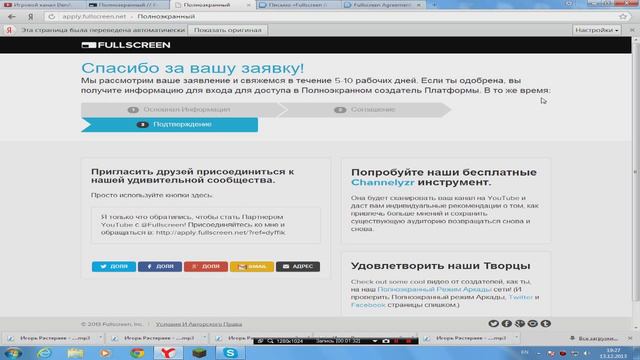Share on Facebook with the dark blue ДОЛЯ button

coord(160,267)
